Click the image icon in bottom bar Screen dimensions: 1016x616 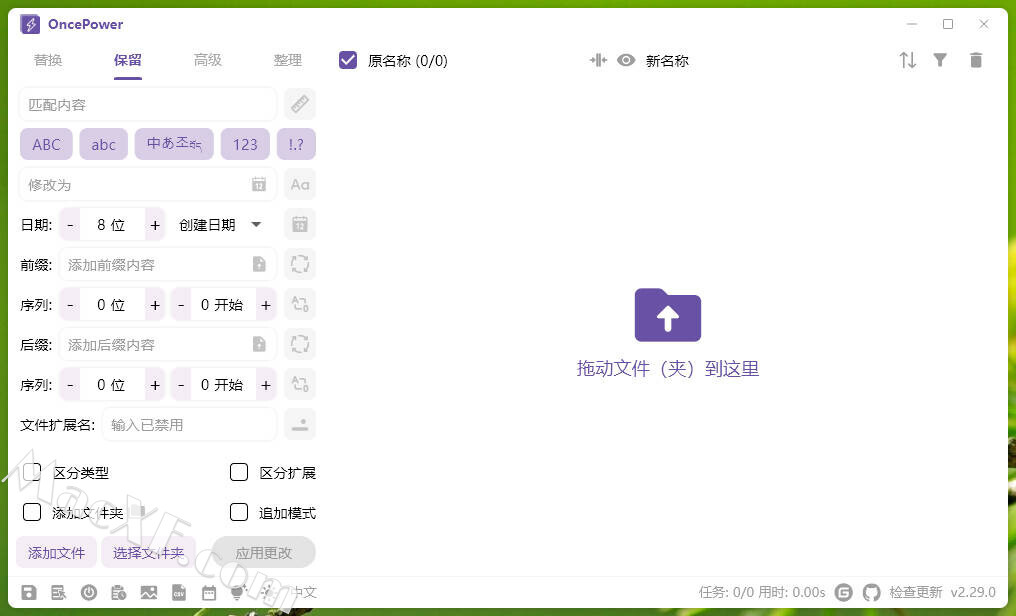pyautogui.click(x=149, y=592)
